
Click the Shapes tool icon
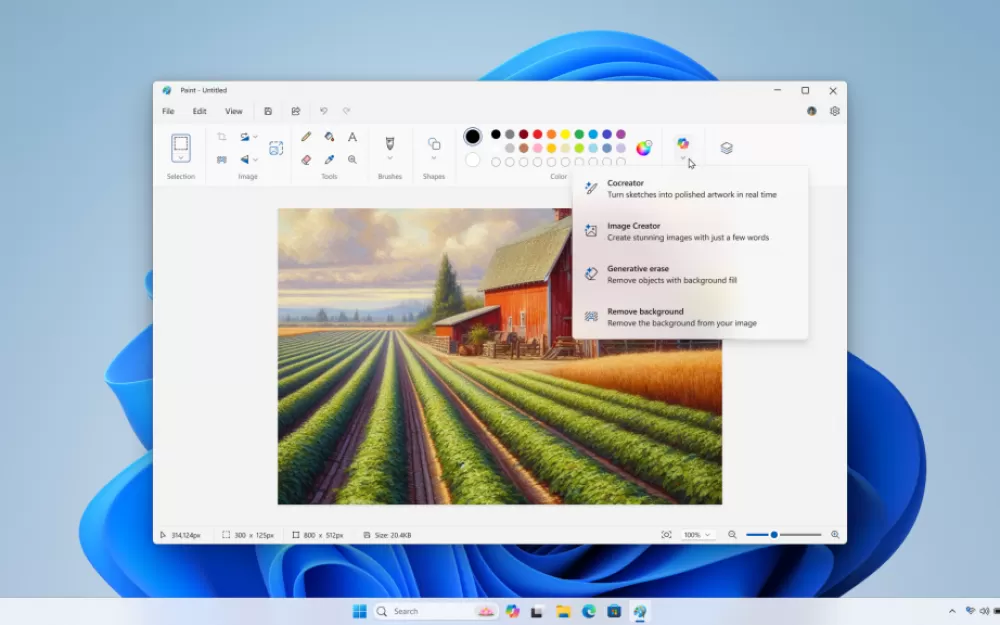click(x=434, y=143)
